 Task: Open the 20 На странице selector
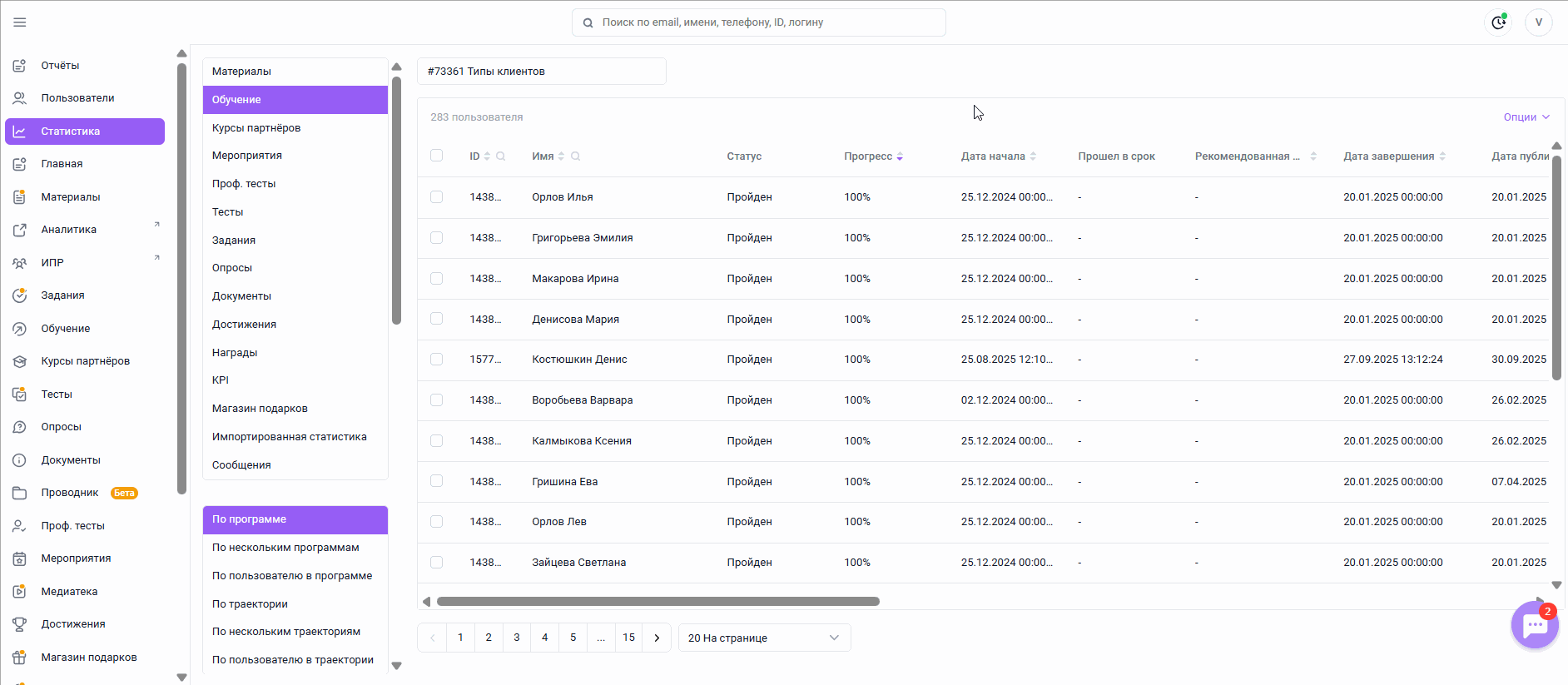pyautogui.click(x=764, y=638)
